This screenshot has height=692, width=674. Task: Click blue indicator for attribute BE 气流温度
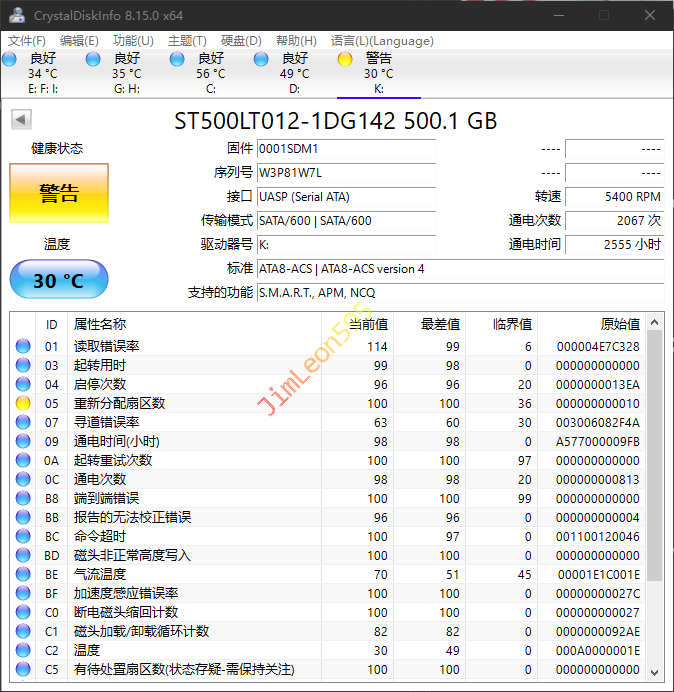click(x=23, y=574)
